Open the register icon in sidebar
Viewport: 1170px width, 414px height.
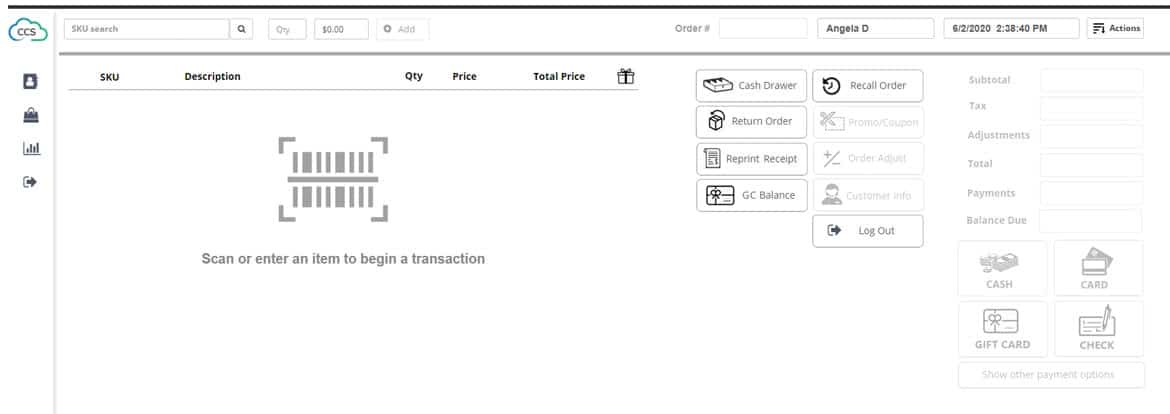[x=31, y=81]
